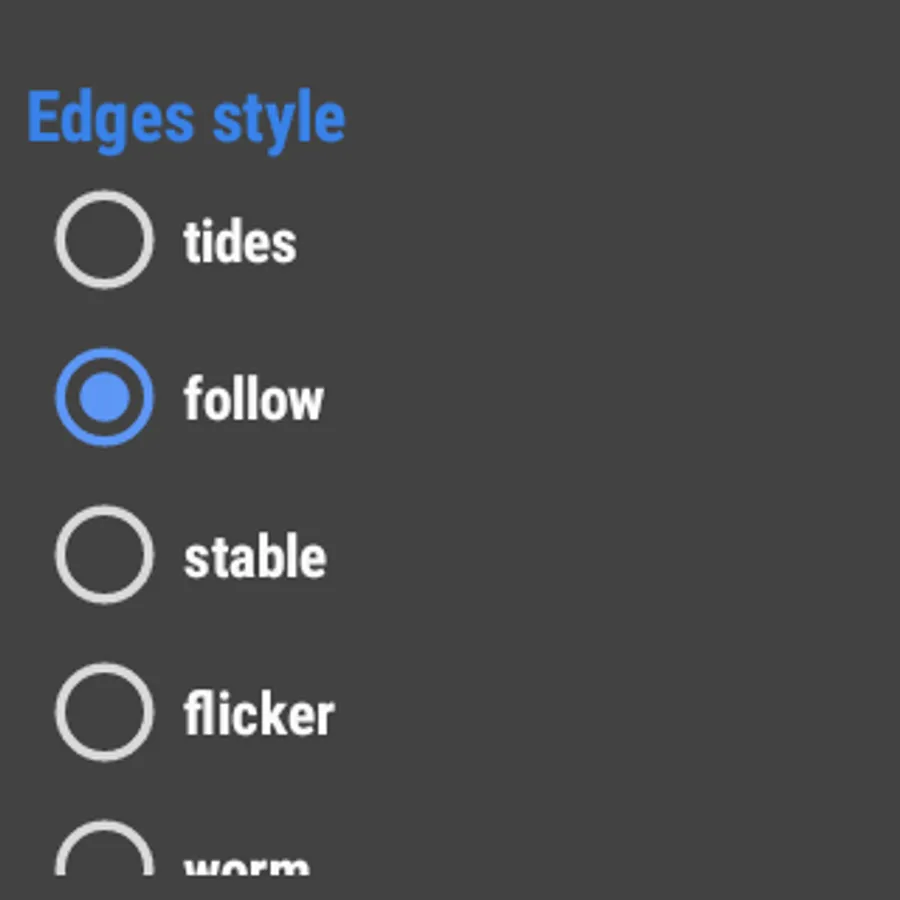This screenshot has height=900, width=900.
Task: Pick the worm edges style option
Action: pyautogui.click(x=104, y=848)
